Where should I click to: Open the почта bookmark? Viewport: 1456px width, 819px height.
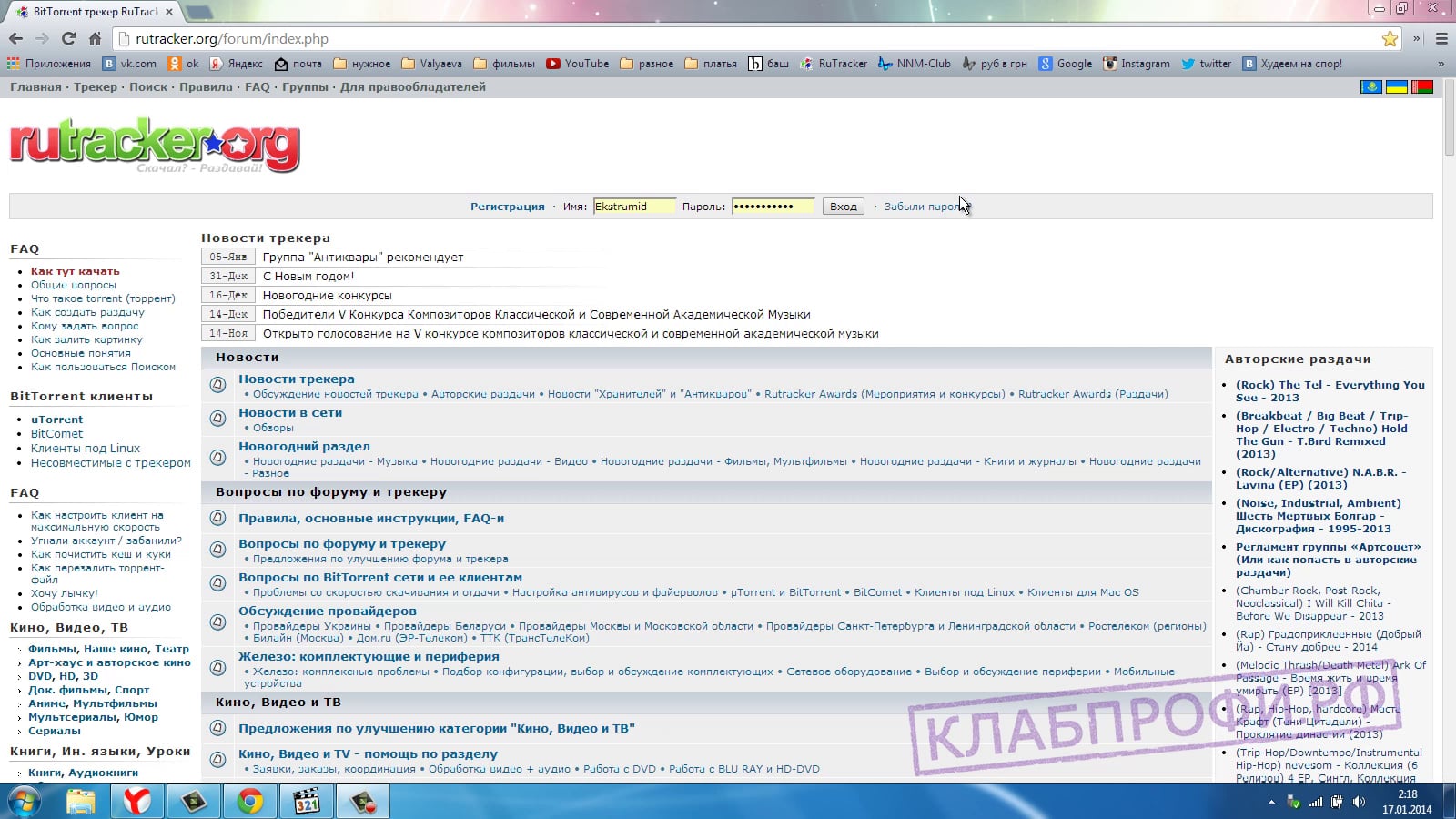pos(298,64)
